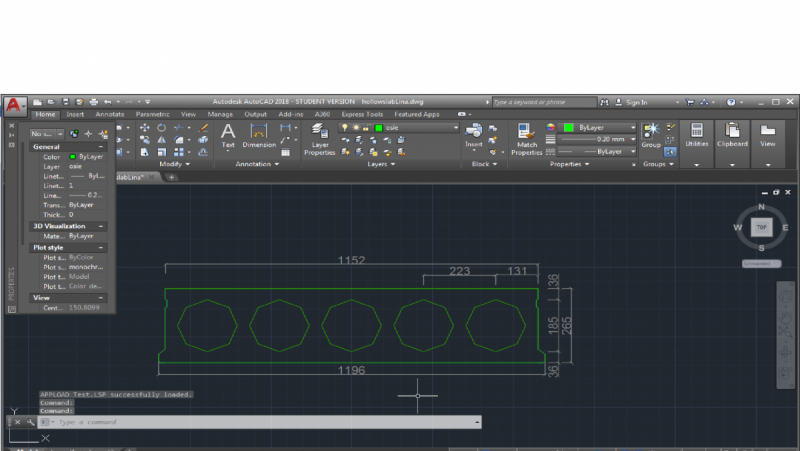800x451 pixels.
Task: Open the Utilities panel
Action: 696,134
